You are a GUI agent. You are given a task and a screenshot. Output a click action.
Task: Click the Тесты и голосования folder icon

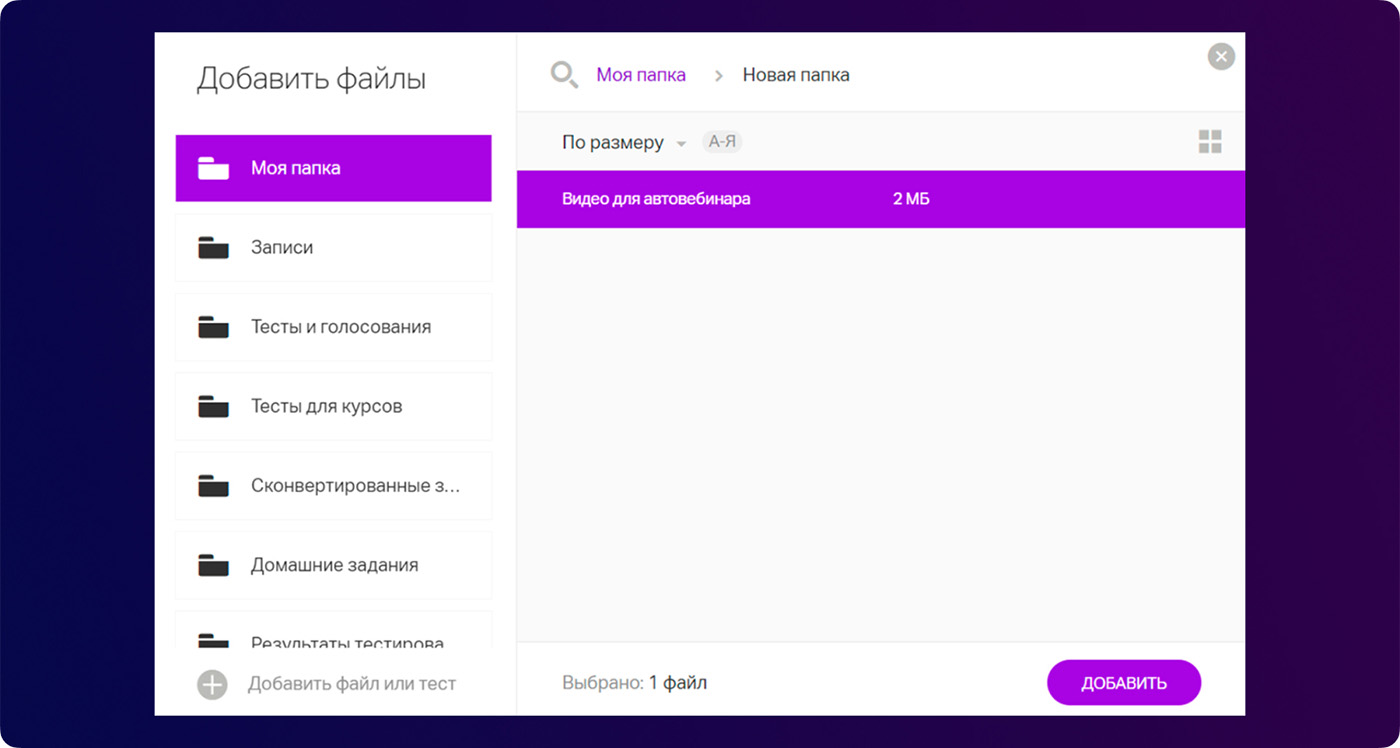(x=213, y=327)
